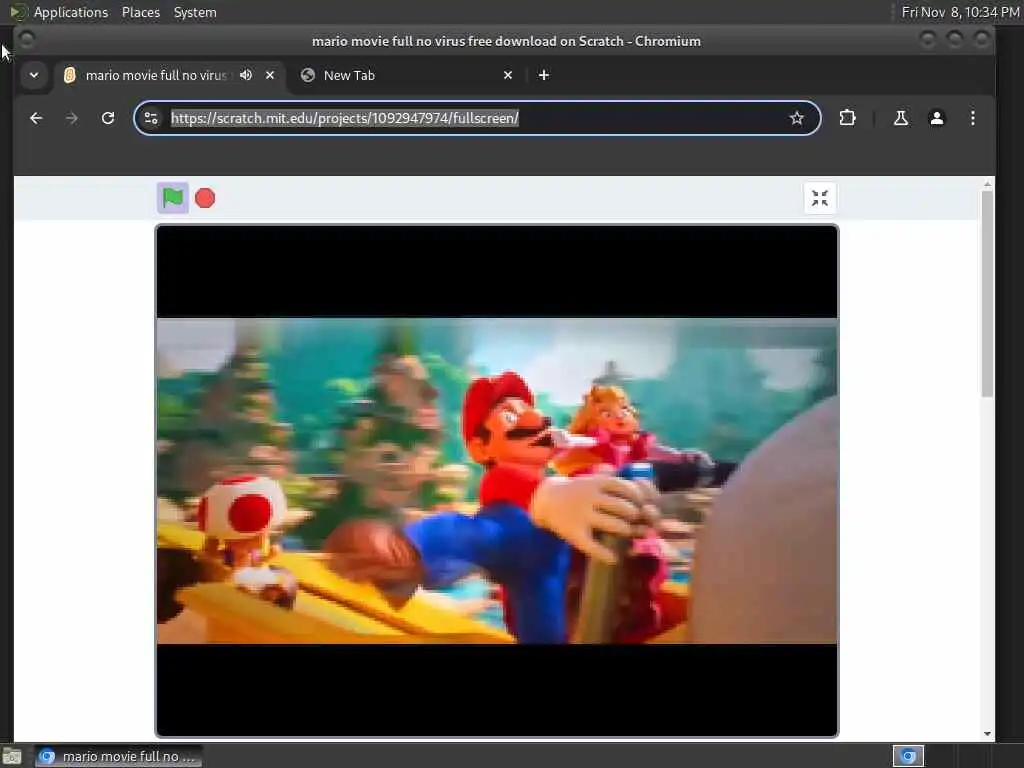1024x768 pixels.
Task: Click the workspace switcher in bottom panel
Action: click(908, 756)
